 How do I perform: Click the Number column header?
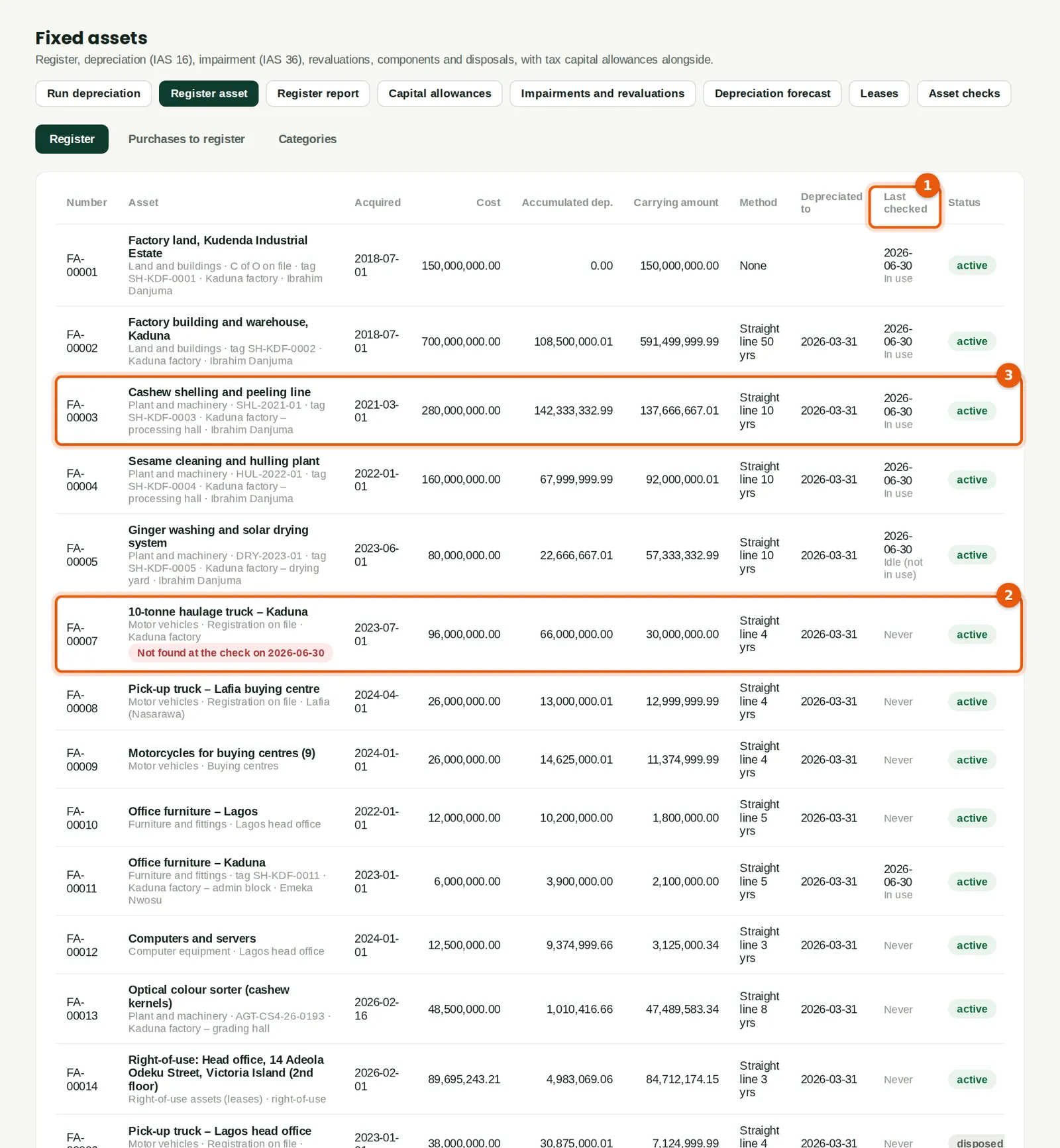pyautogui.click(x=87, y=203)
